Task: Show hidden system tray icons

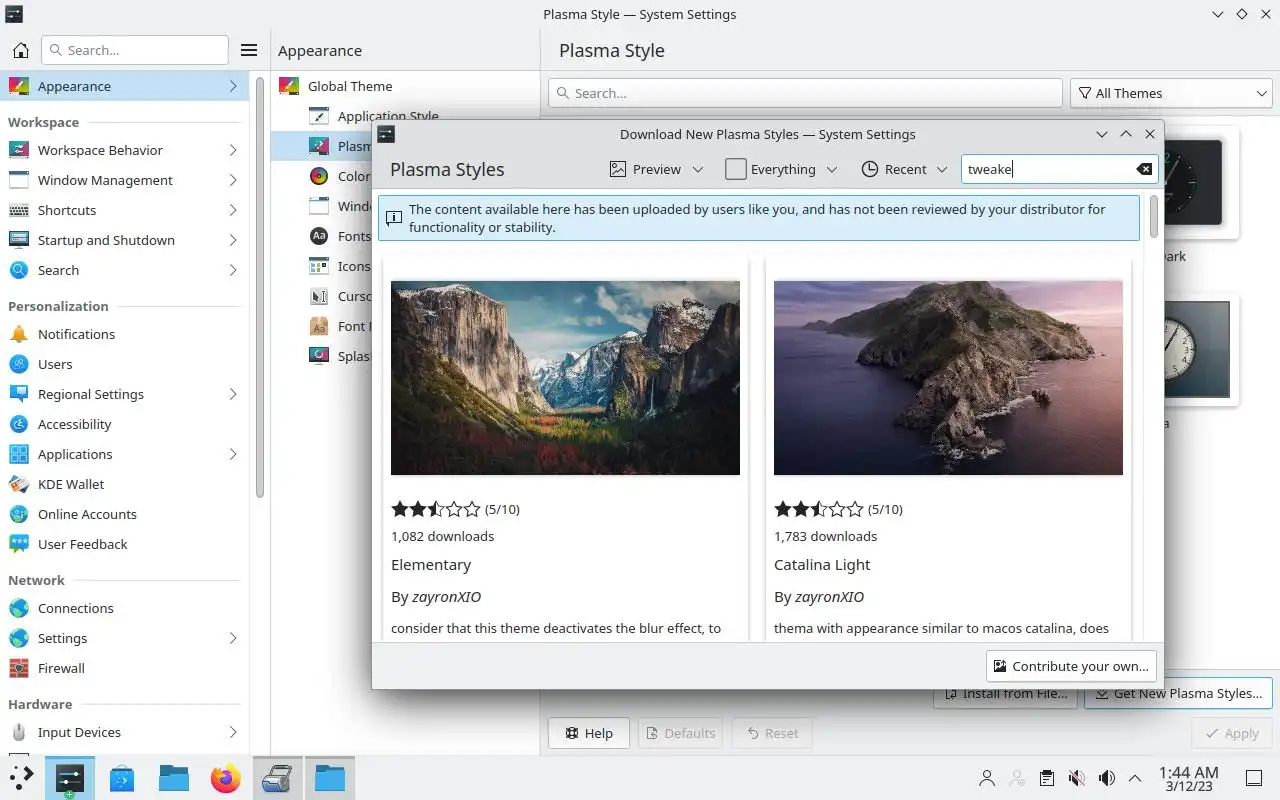Action: coord(1135,778)
